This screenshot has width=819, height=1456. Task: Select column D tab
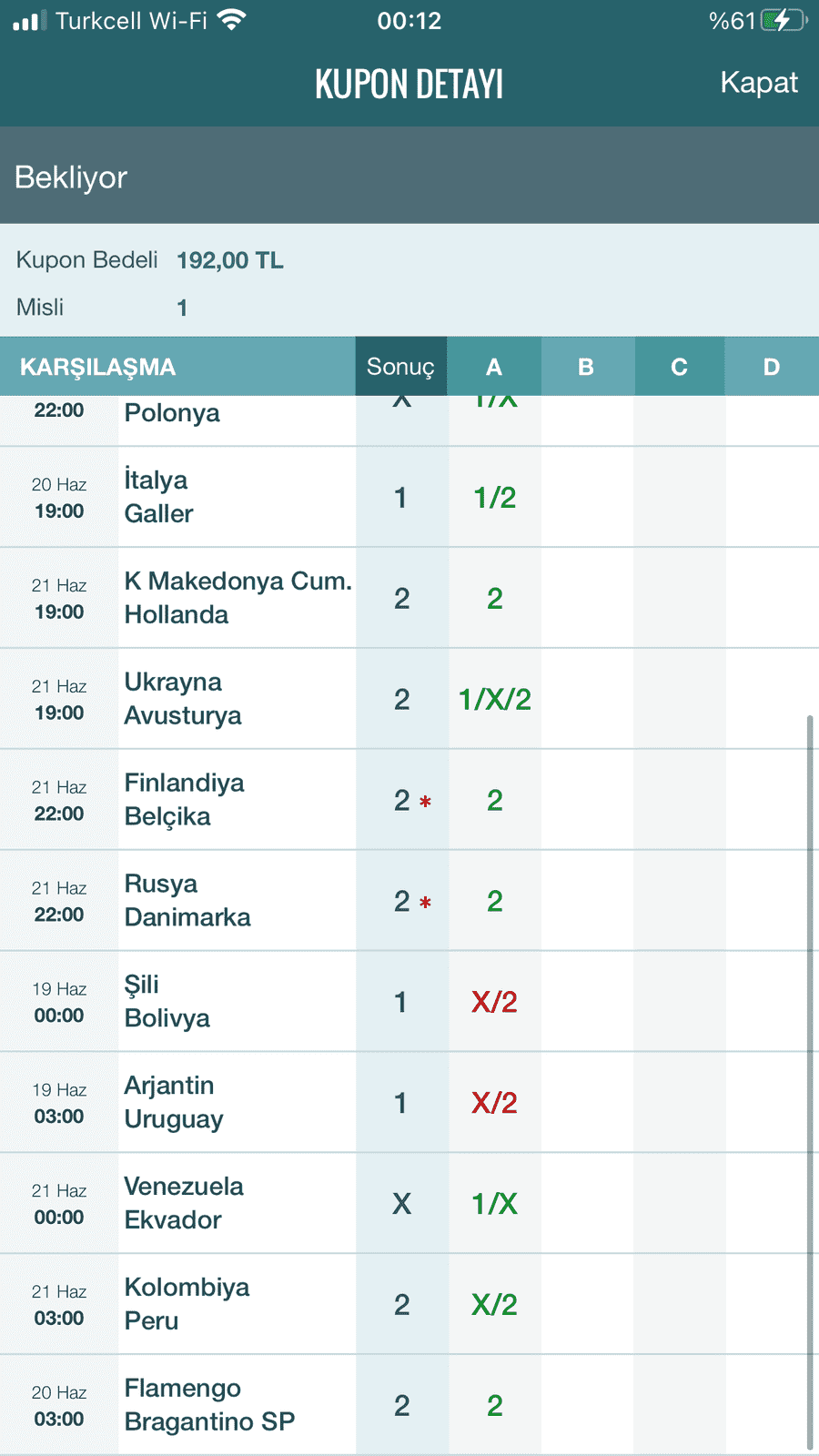coord(772,367)
